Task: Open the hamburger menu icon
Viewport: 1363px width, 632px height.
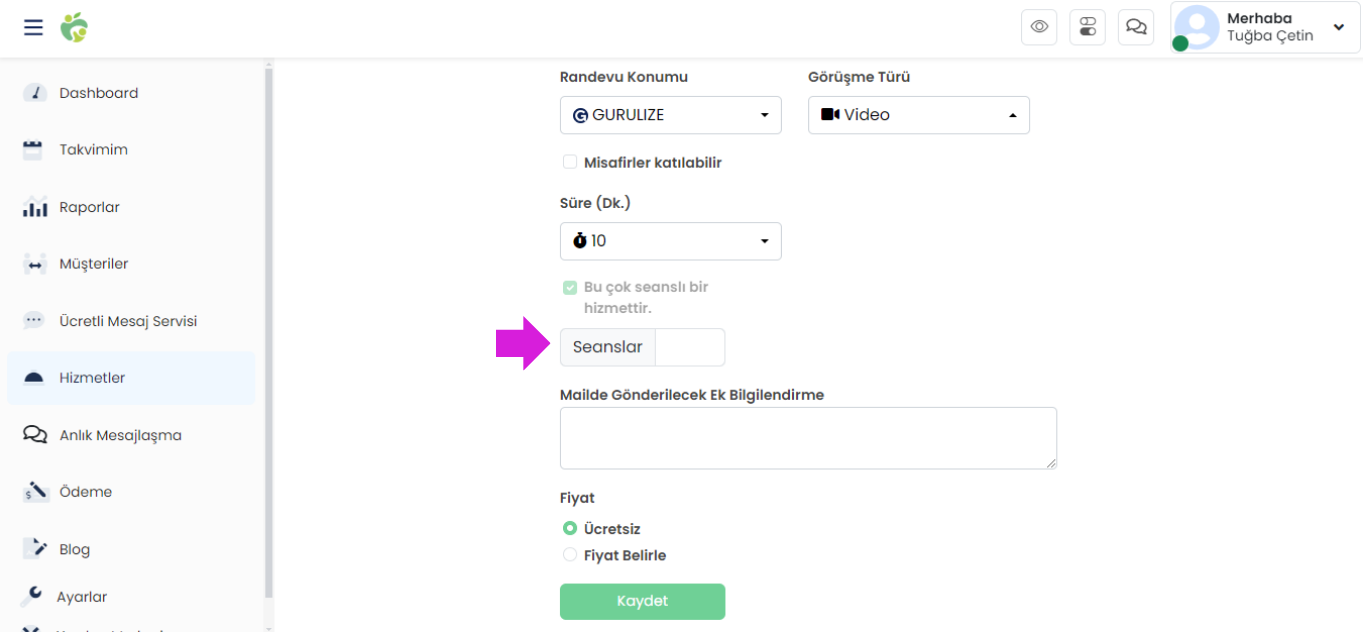Action: point(33,27)
